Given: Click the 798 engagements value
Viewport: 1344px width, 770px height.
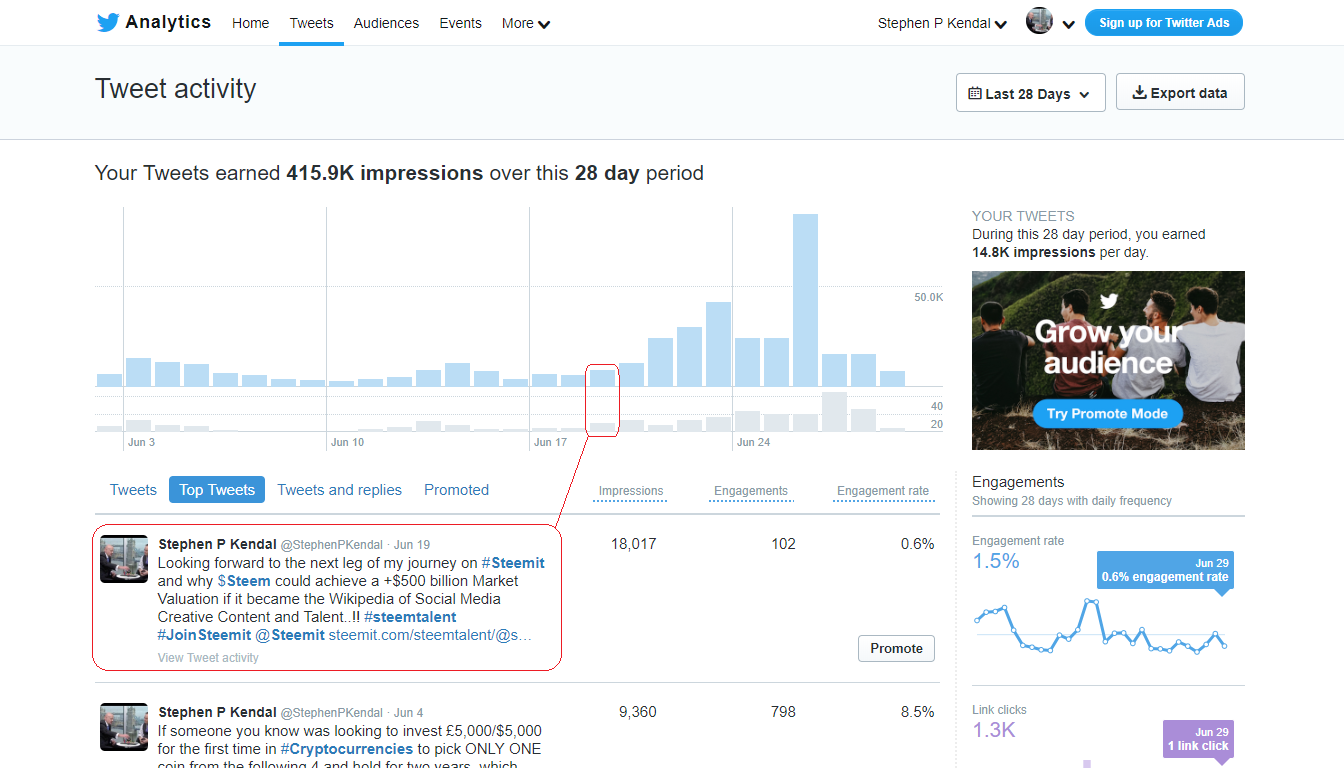Looking at the screenshot, I should 783,712.
